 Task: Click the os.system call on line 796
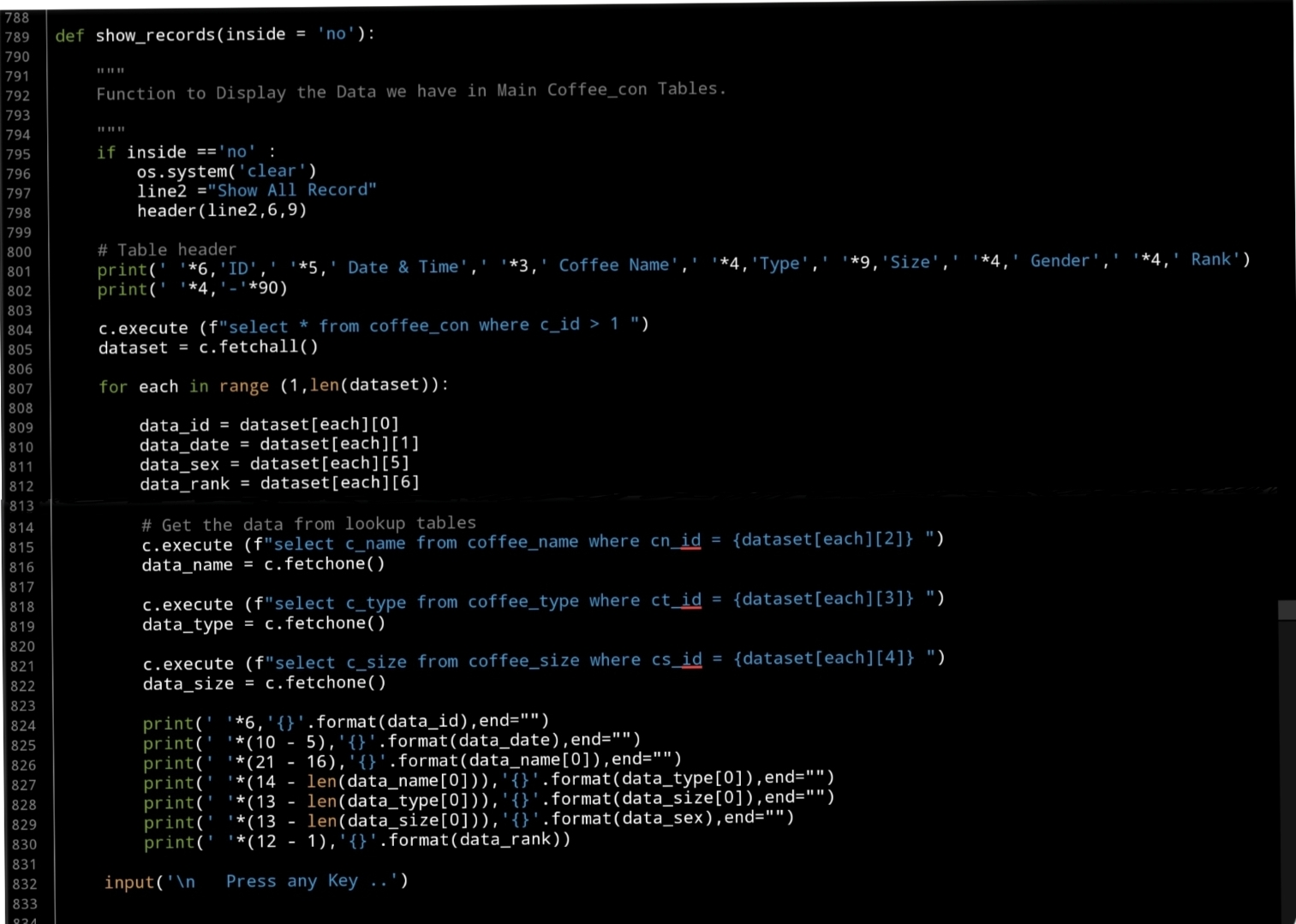185,171
